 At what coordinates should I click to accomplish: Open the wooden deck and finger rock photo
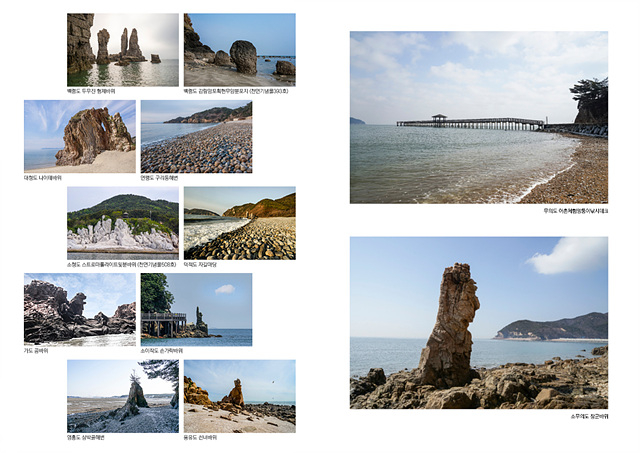(196, 309)
